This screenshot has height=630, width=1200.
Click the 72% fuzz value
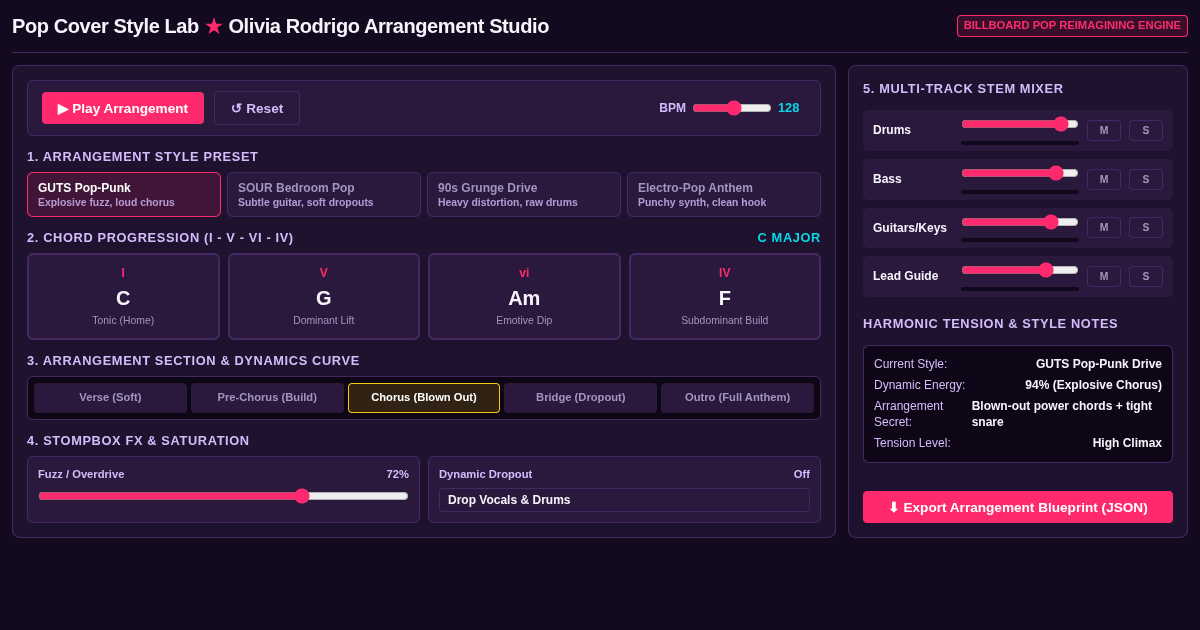pyautogui.click(x=398, y=474)
